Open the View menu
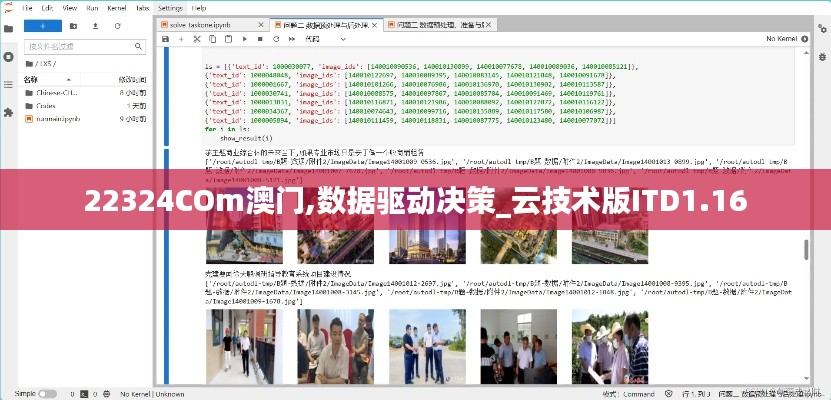The height and width of the screenshot is (400, 831). pyautogui.click(x=69, y=8)
